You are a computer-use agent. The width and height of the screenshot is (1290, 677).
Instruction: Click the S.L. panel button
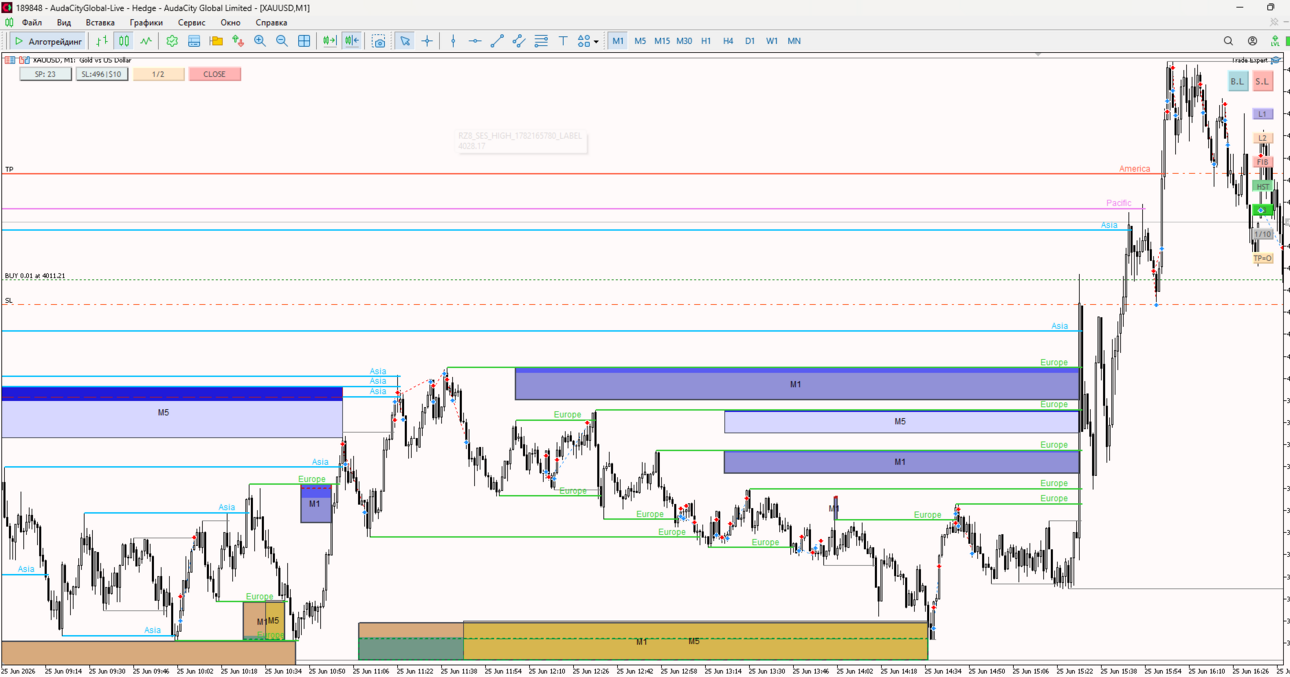[1262, 81]
